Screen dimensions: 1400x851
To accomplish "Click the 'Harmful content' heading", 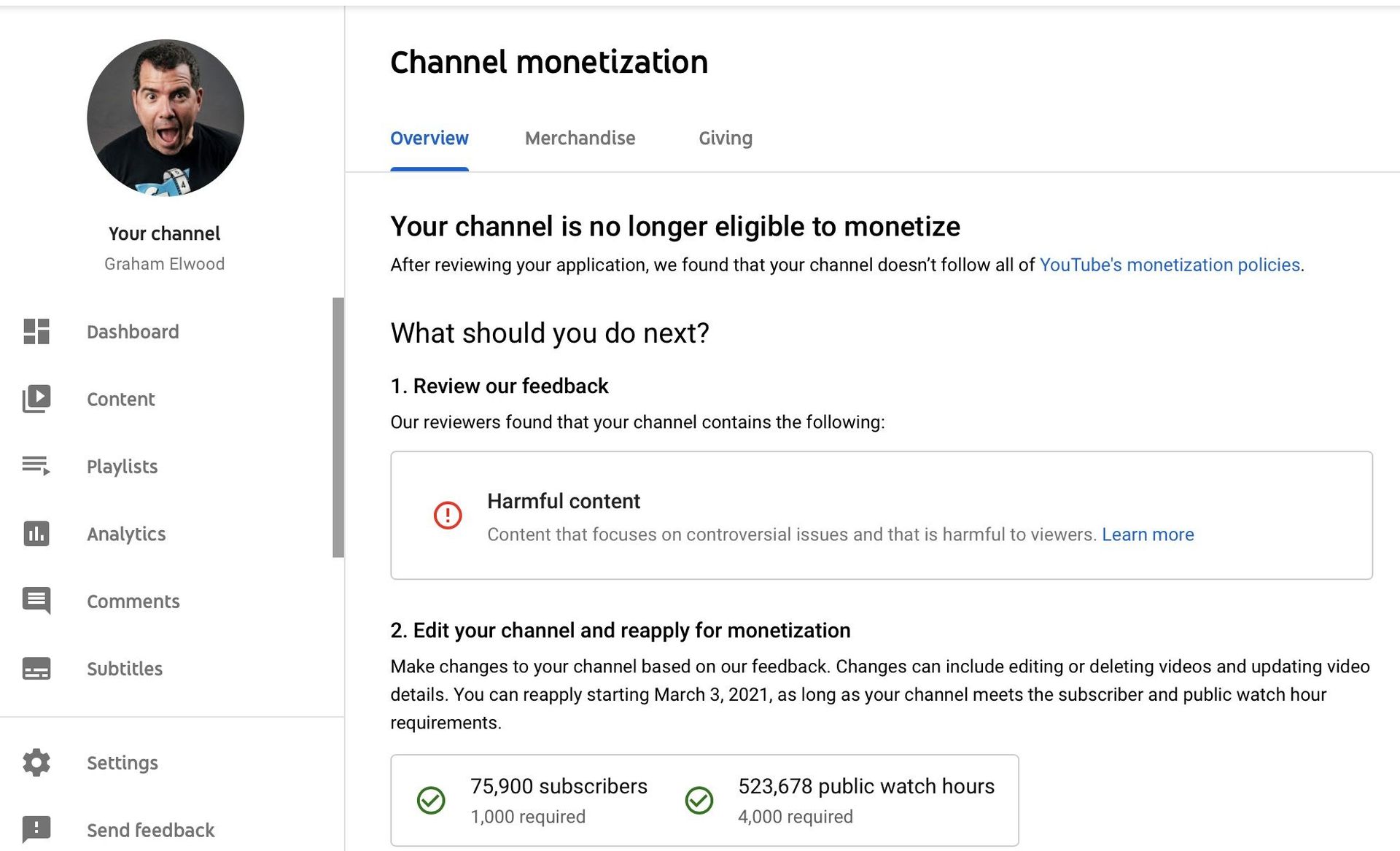I will (x=564, y=501).
